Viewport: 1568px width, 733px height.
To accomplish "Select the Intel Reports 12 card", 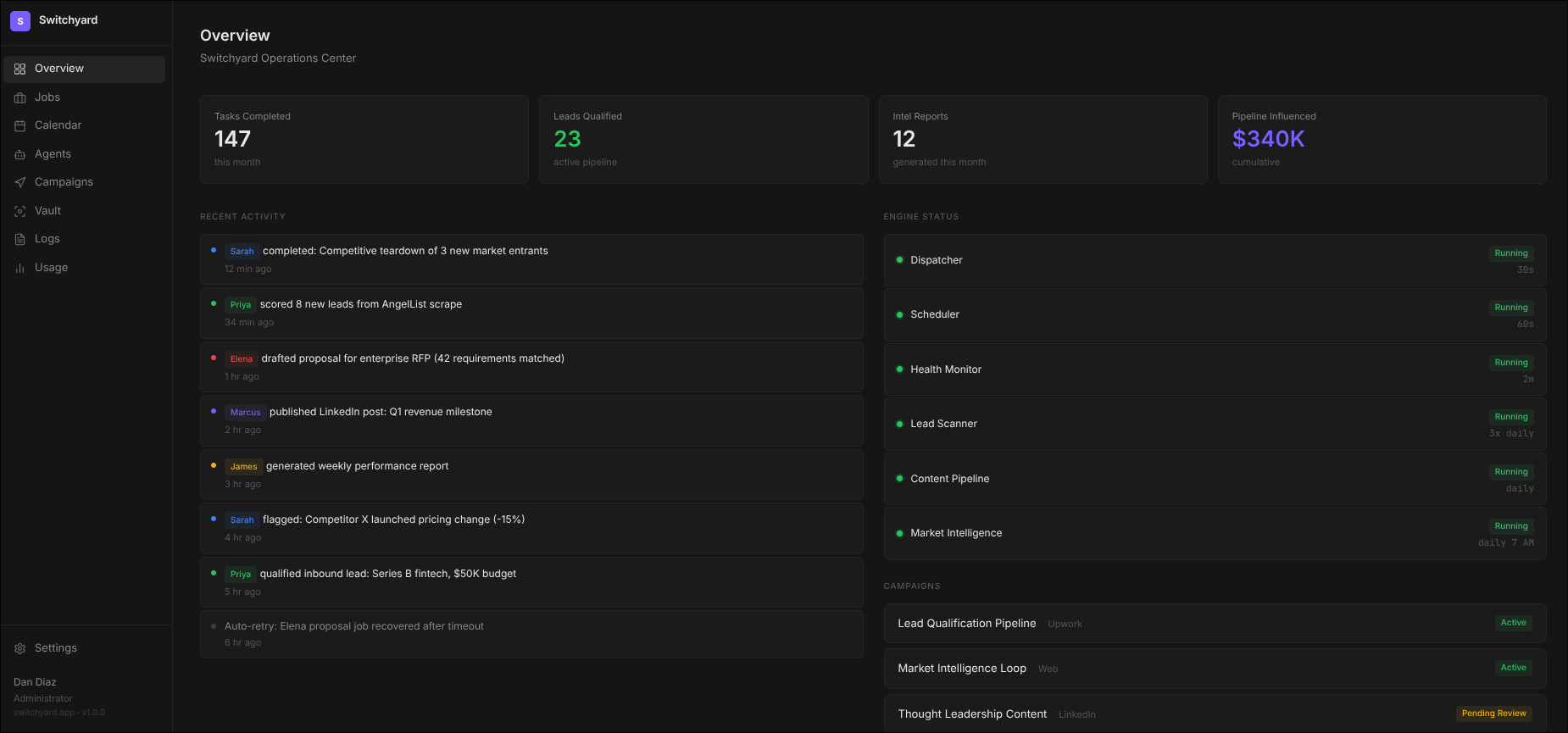I will click(1043, 139).
